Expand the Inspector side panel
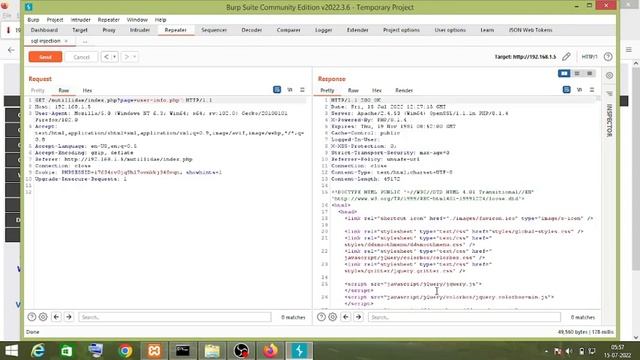Screen dimensions: 640x360 coord(609,120)
